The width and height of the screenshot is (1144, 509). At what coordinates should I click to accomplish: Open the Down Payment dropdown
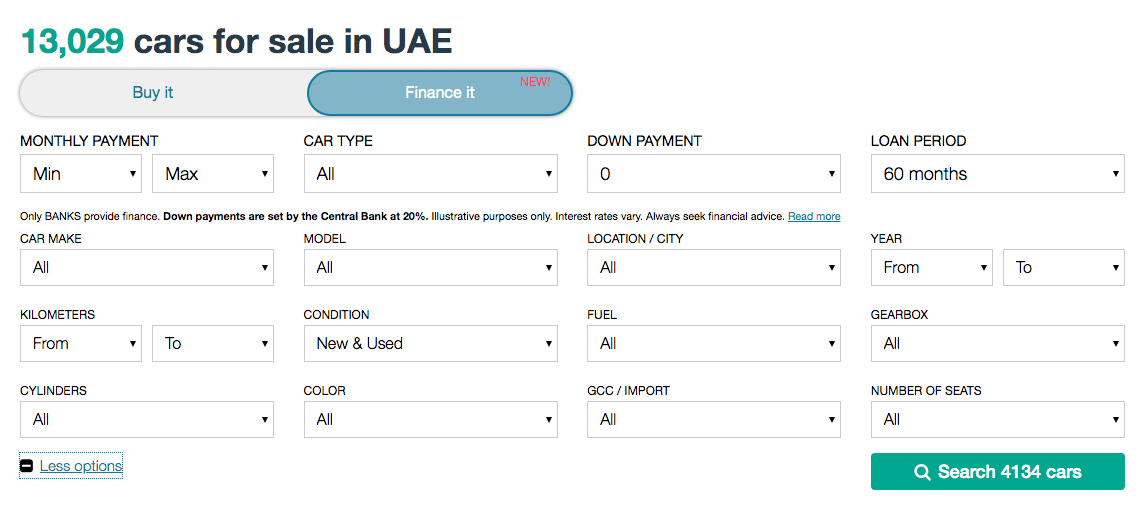(714, 174)
